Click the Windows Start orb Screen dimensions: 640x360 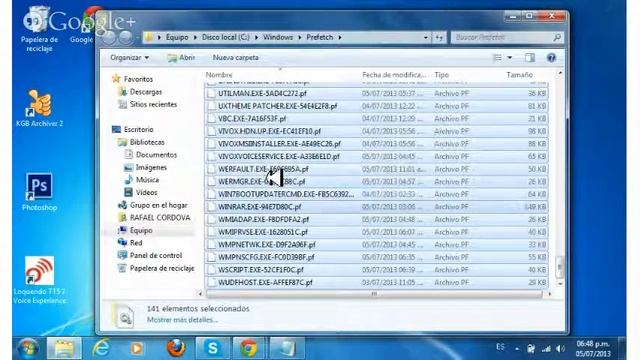[28, 348]
